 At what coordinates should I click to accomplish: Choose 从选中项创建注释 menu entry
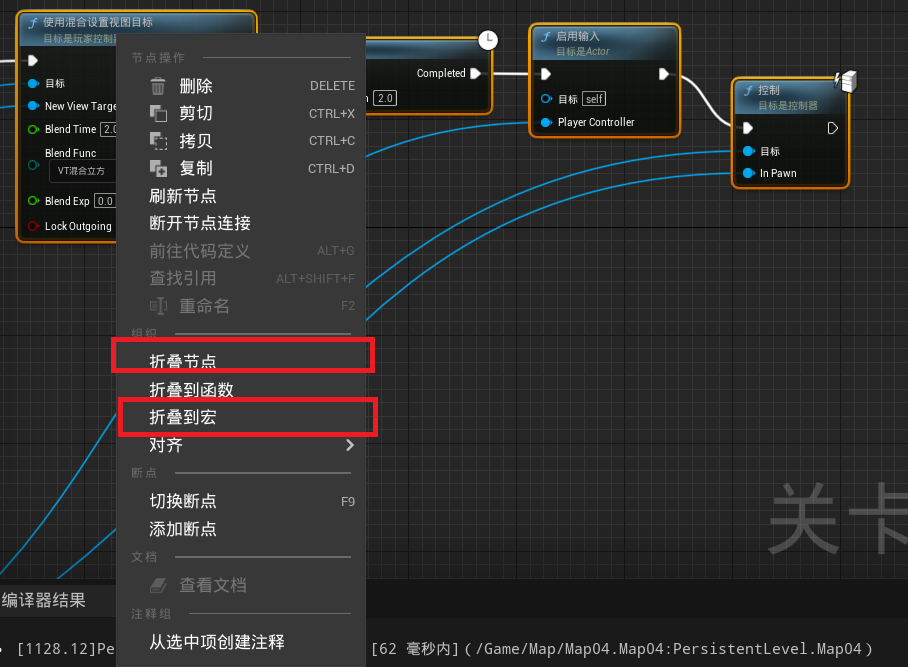coord(241,642)
